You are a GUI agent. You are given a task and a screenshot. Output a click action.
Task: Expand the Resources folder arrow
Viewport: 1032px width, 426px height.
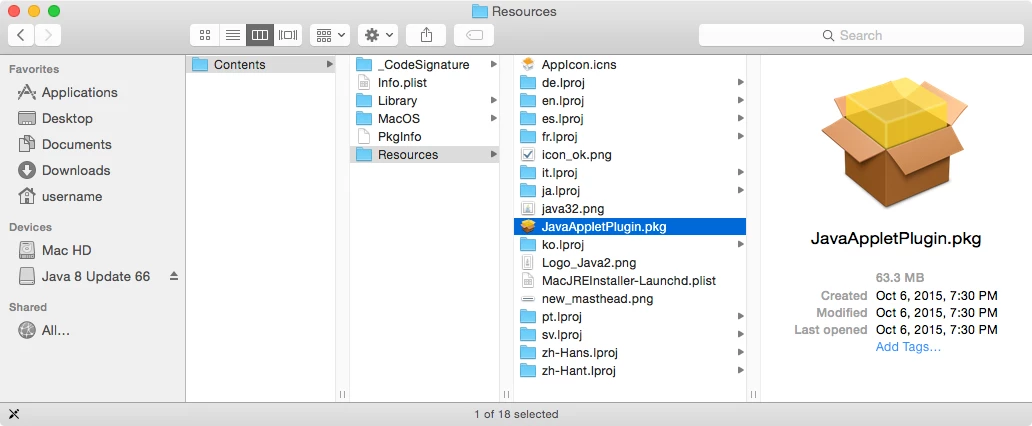pyautogui.click(x=494, y=155)
